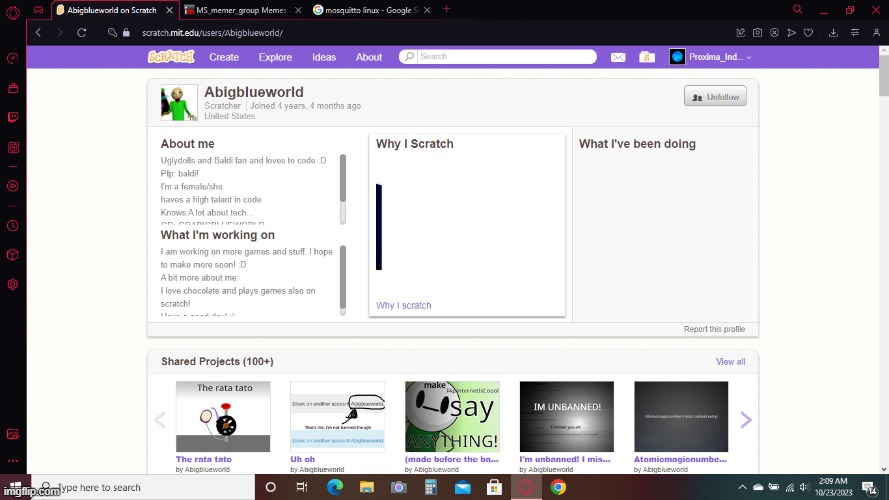Open Atomiomagionumbe... project title link
This screenshot has width=889, height=500.
click(680, 459)
